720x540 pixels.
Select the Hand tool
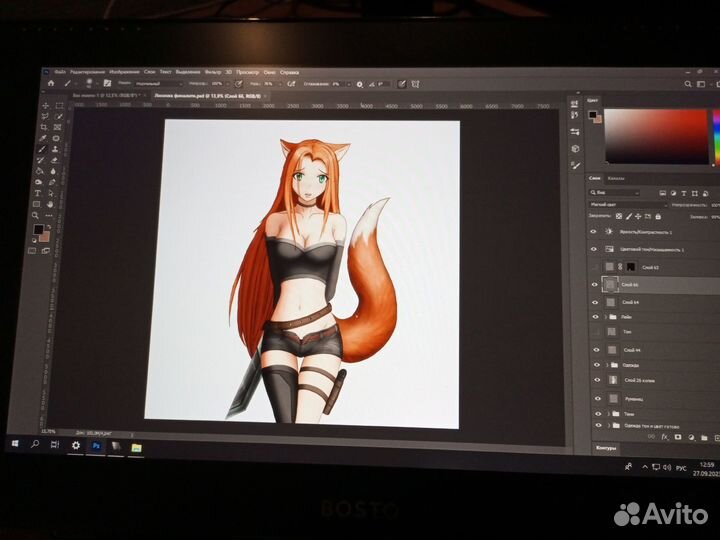[50, 204]
